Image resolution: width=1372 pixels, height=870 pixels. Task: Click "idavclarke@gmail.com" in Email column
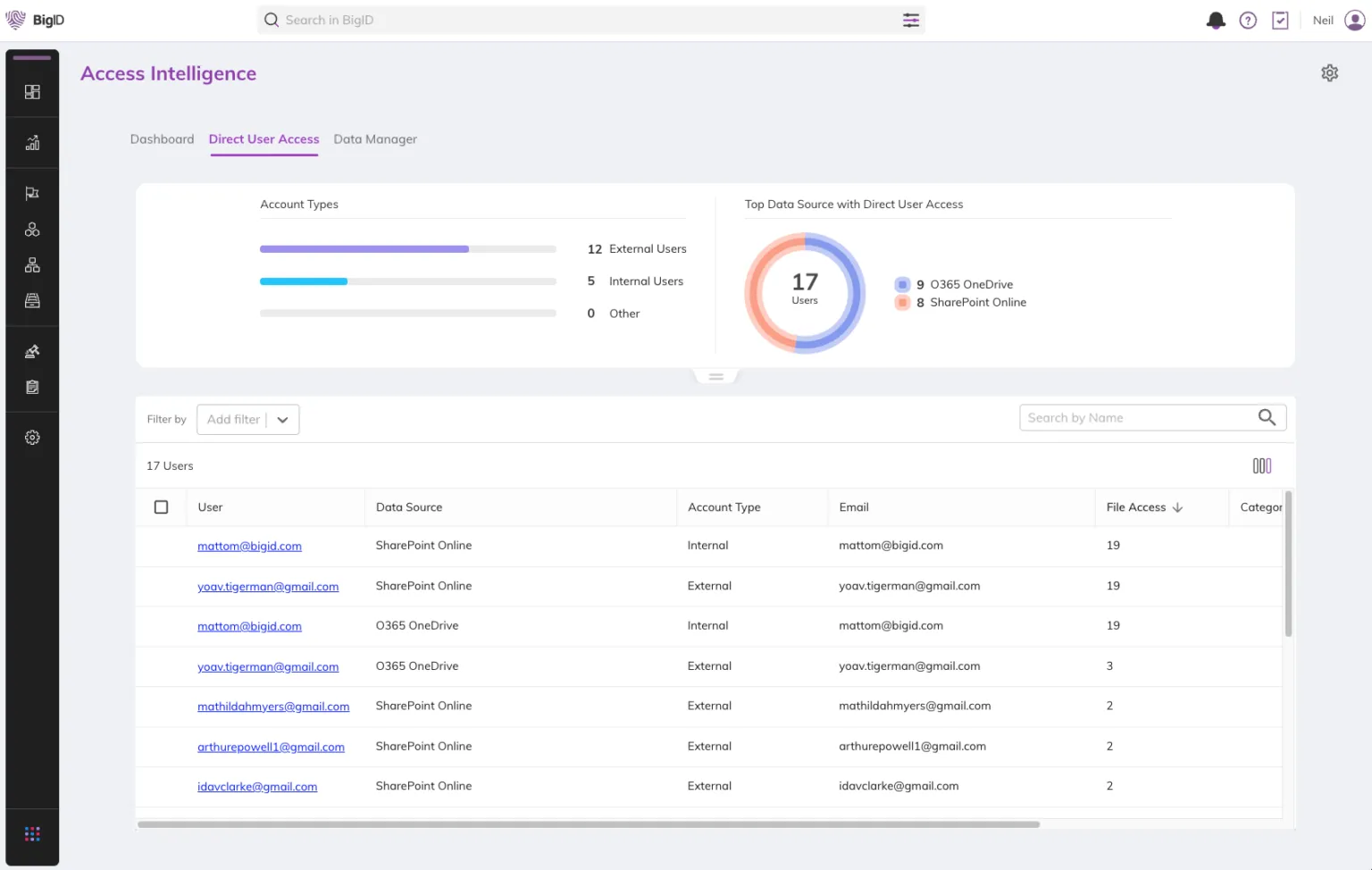tap(899, 786)
